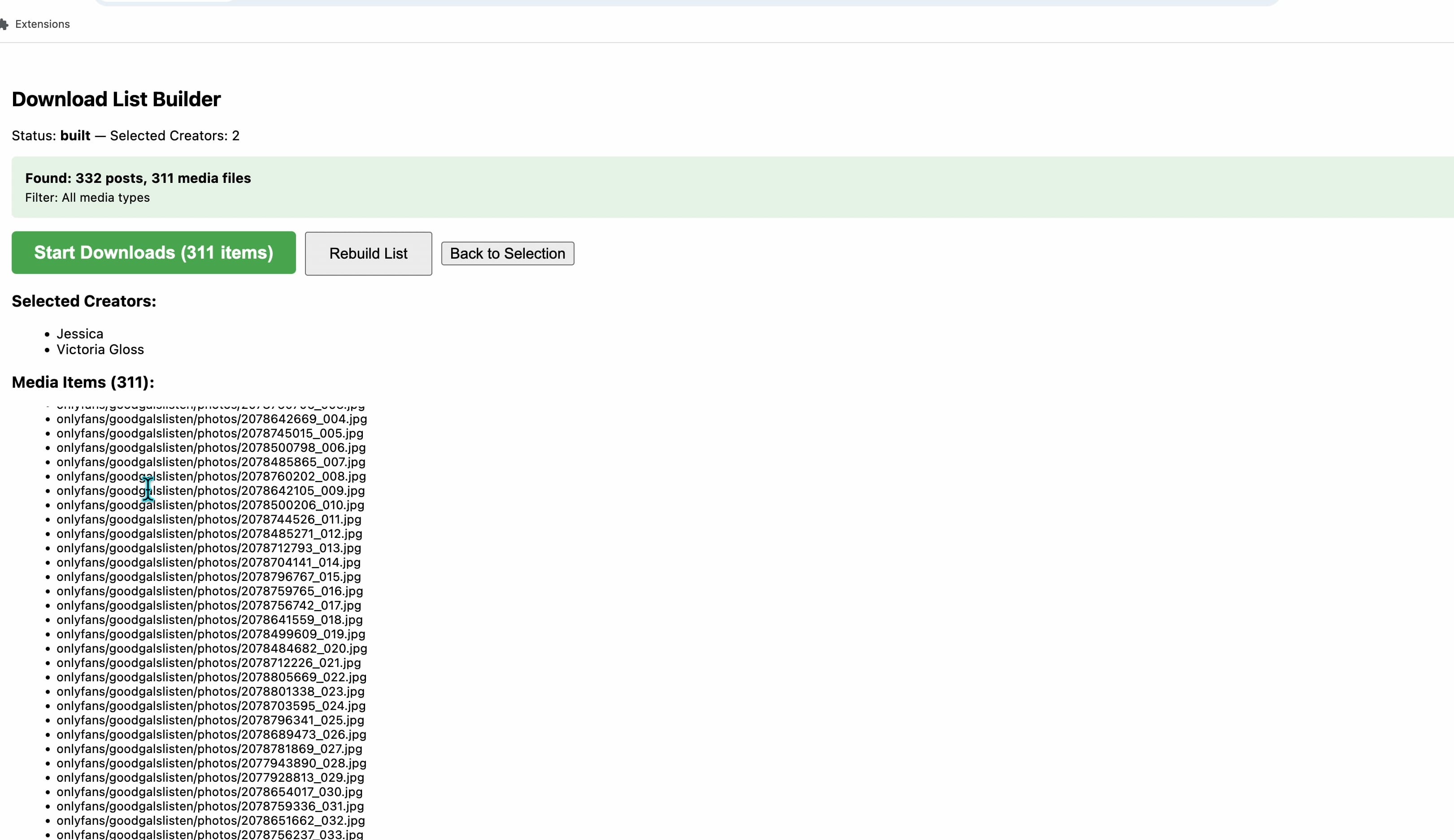Select the file 2078805669_022.jpg

(x=211, y=677)
